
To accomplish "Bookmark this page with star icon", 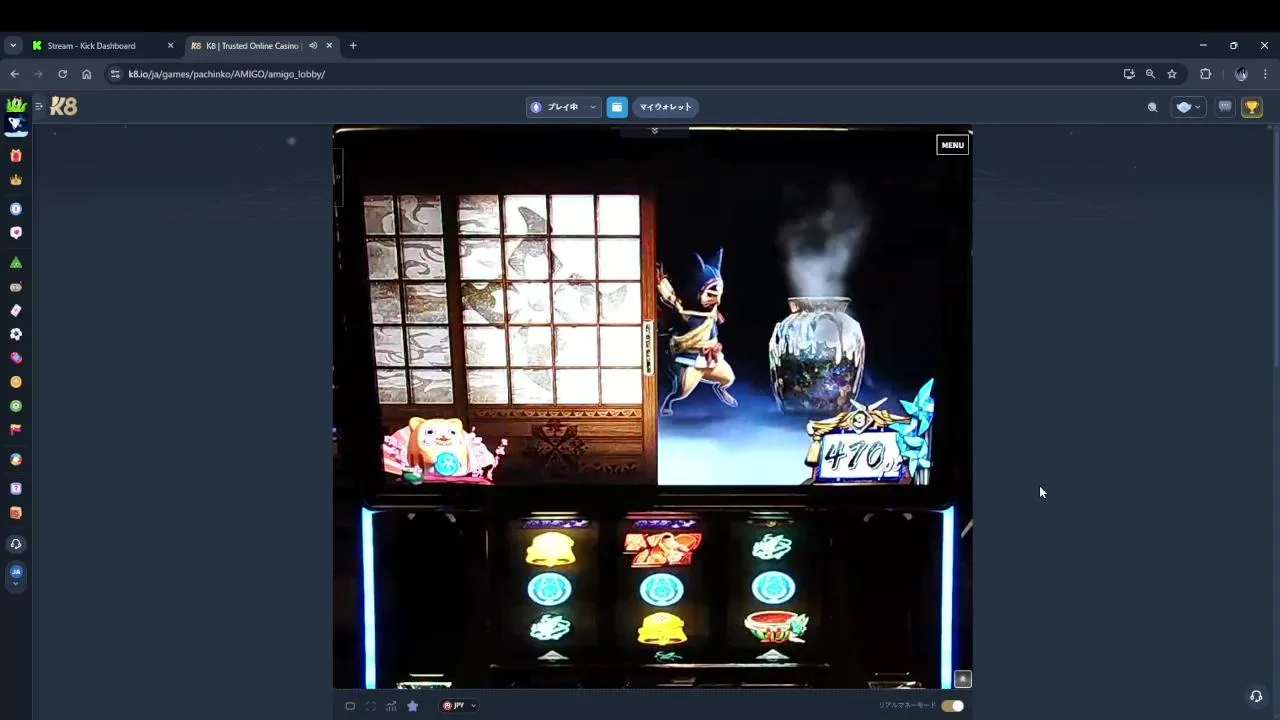I will pos(1172,74).
